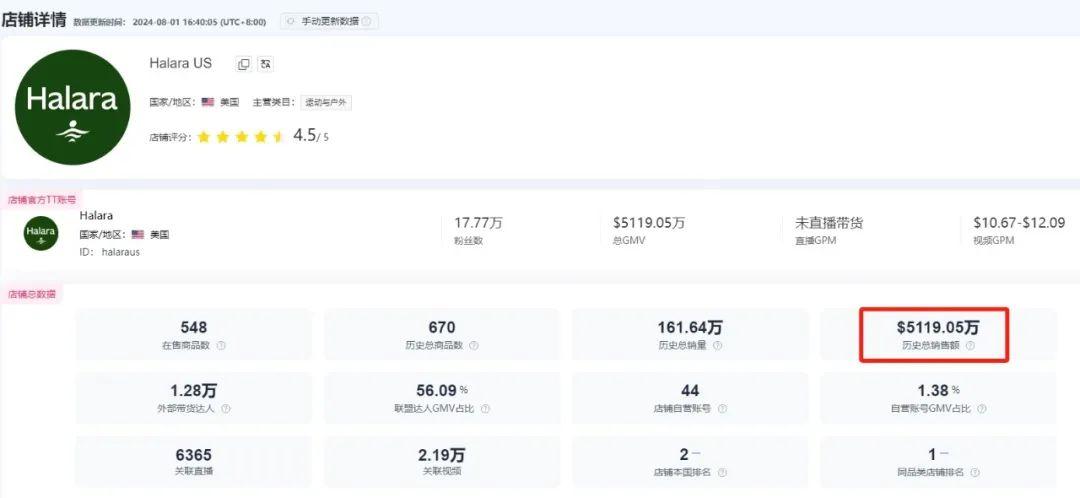
Task: Click help icon beside 历史总销售额
Action: pyautogui.click(x=970, y=346)
